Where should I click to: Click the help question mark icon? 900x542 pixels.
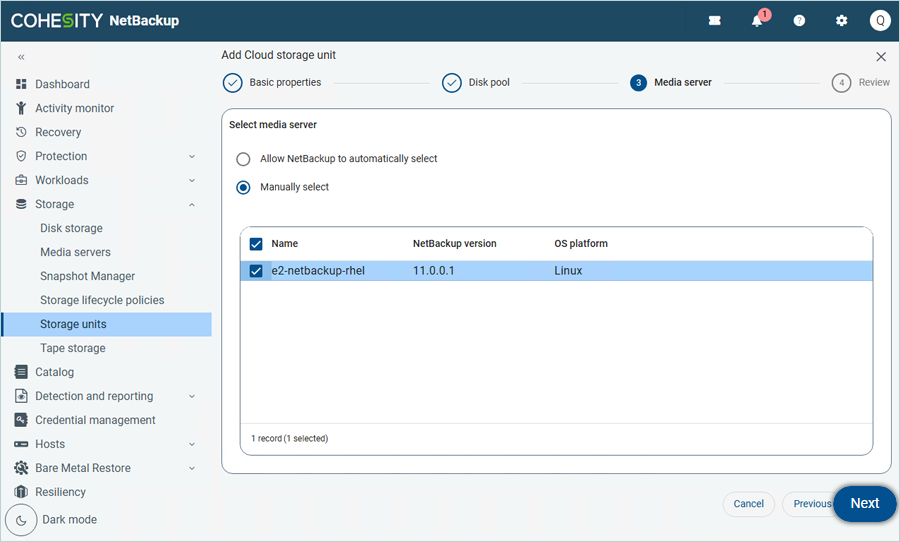[799, 21]
